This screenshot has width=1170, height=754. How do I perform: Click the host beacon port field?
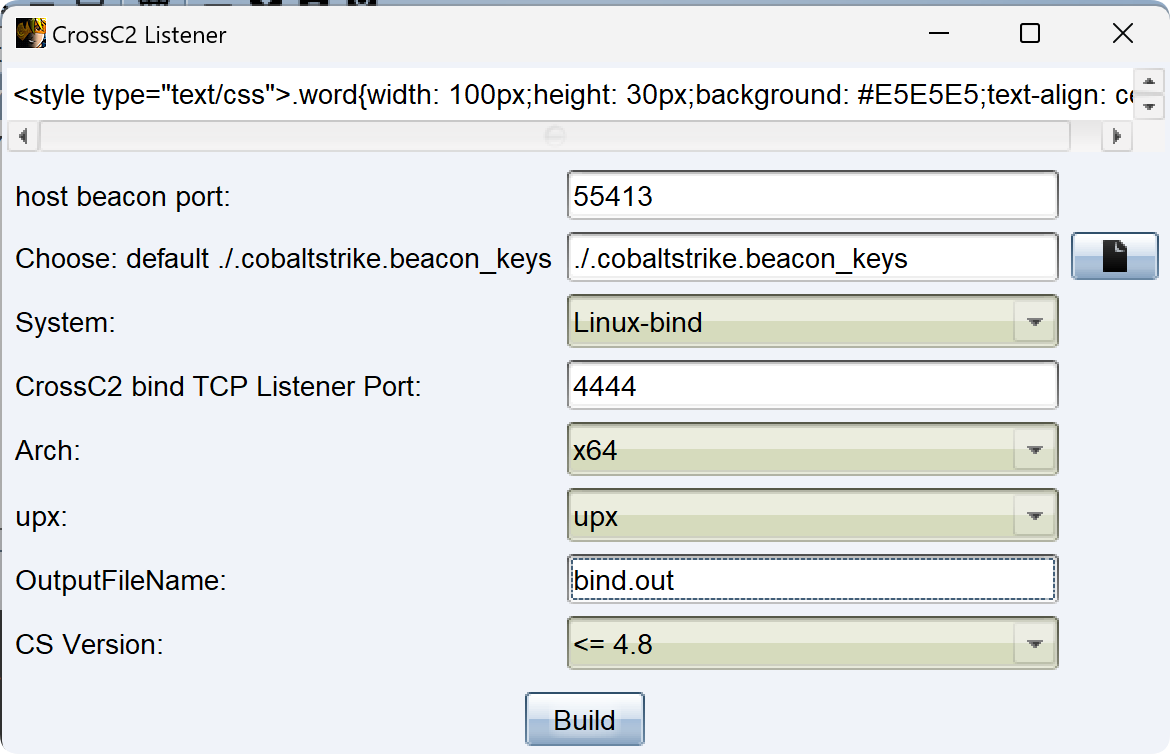pos(813,196)
